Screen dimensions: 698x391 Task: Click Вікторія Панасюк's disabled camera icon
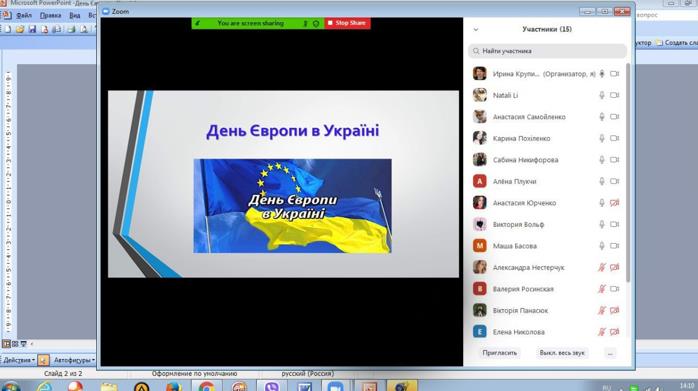pos(614,310)
